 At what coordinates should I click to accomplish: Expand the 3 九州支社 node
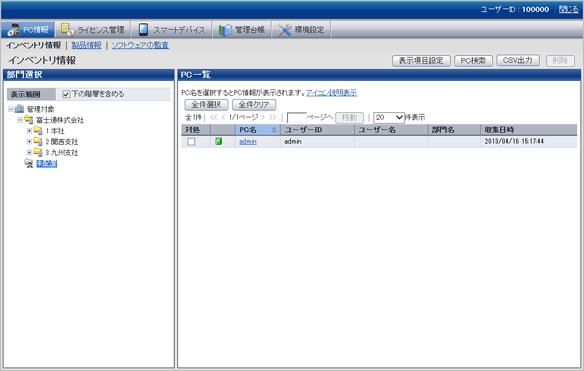pyautogui.click(x=29, y=152)
